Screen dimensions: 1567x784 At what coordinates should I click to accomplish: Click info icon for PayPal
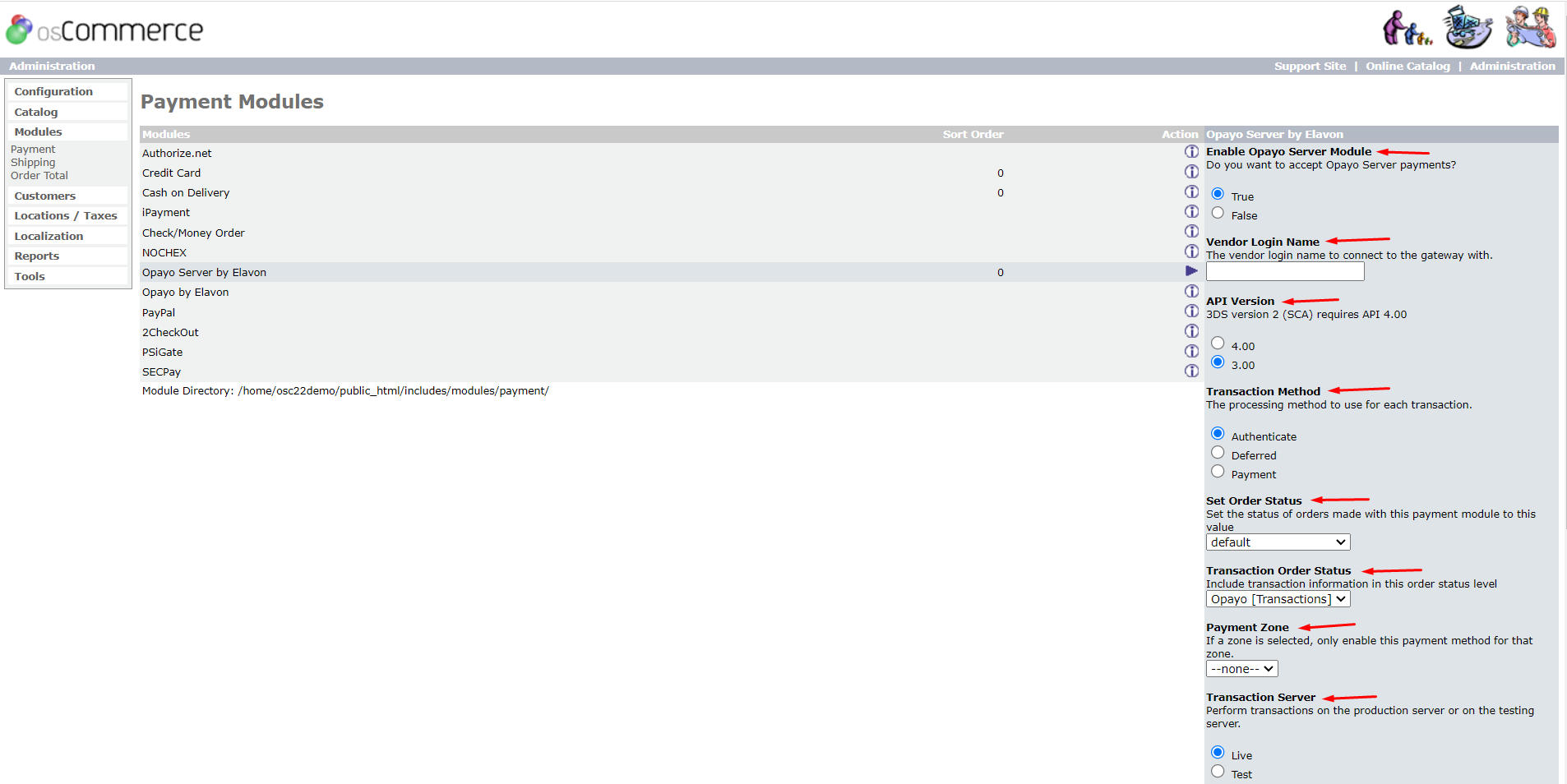coord(1191,311)
